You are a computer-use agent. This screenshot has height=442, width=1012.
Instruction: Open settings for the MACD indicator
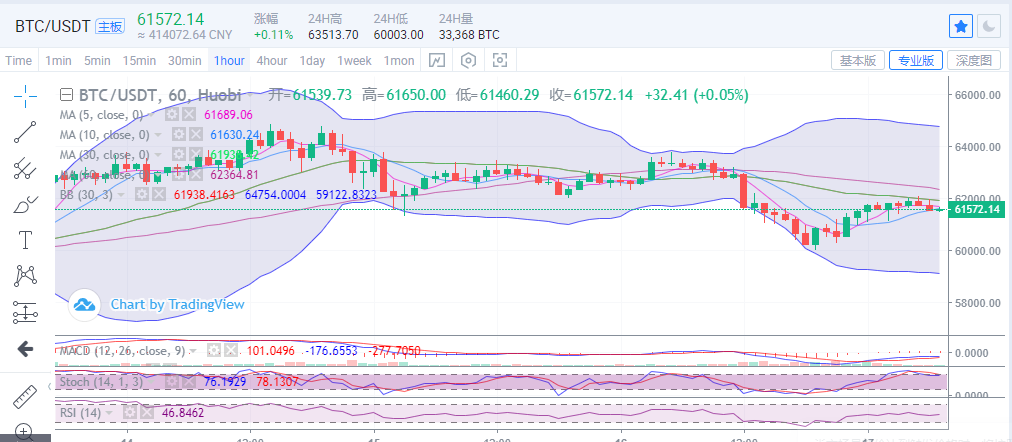pos(214,351)
